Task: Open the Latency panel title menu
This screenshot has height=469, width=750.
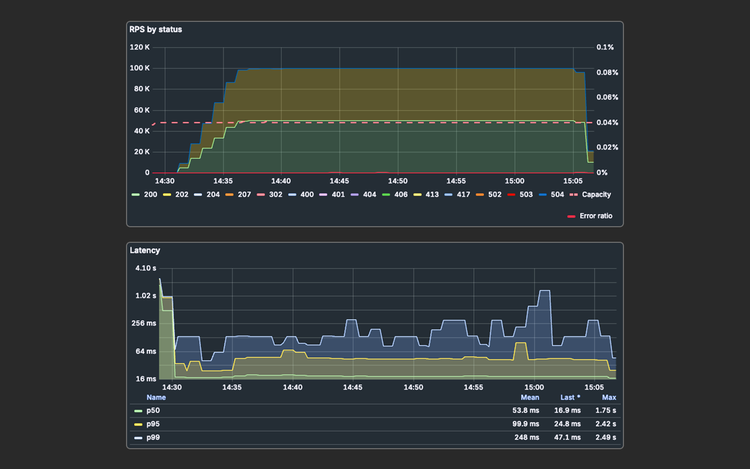Action: [x=146, y=250]
